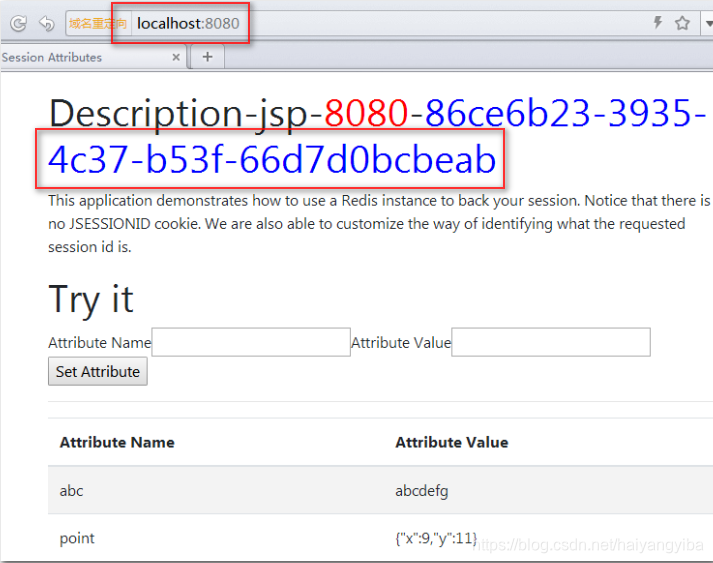Close the Session Attributes tab
713x563 pixels.
pos(176,57)
